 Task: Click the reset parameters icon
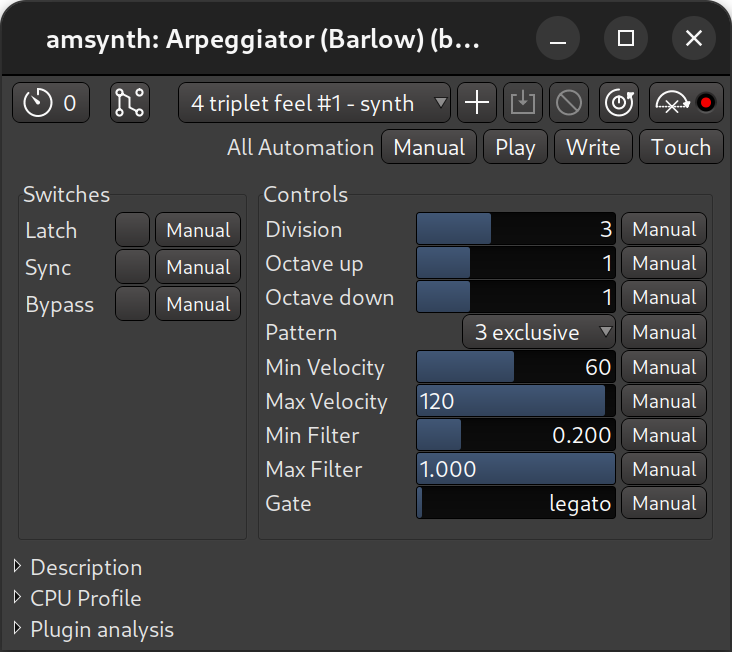pos(619,103)
